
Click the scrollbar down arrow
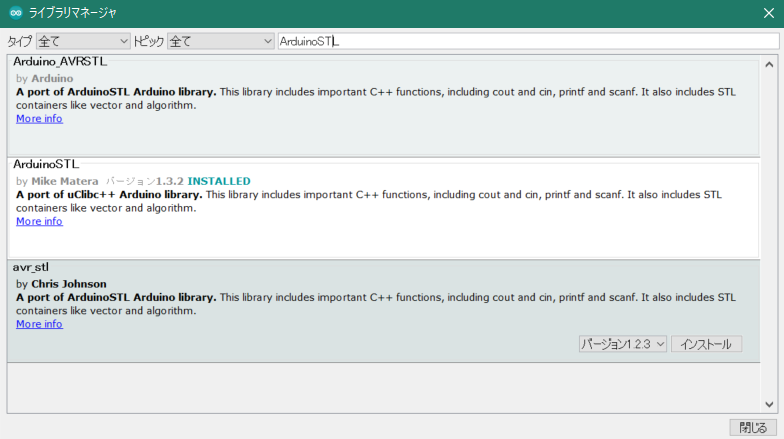(x=769, y=404)
